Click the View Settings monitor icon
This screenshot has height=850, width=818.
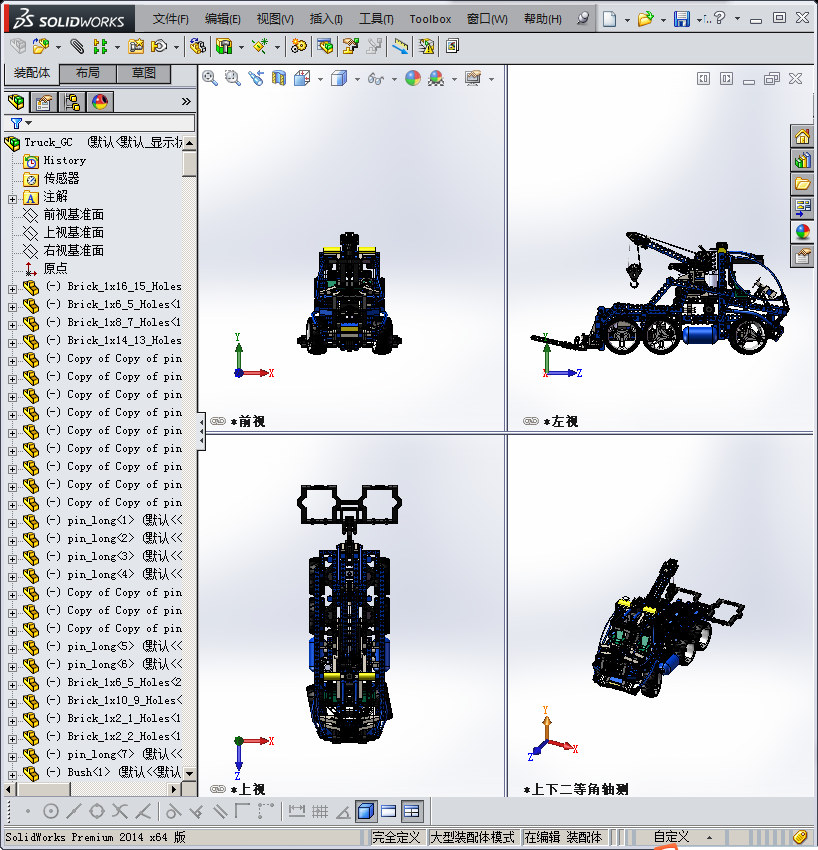473,79
